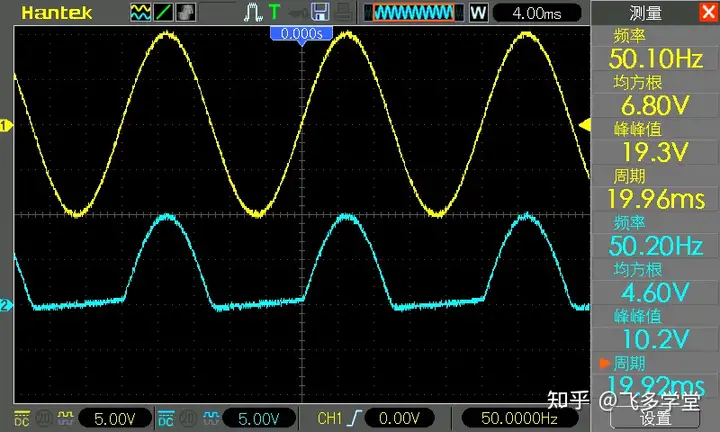Click the W window icon
Viewport: 720px width, 432px height.
(478, 12)
